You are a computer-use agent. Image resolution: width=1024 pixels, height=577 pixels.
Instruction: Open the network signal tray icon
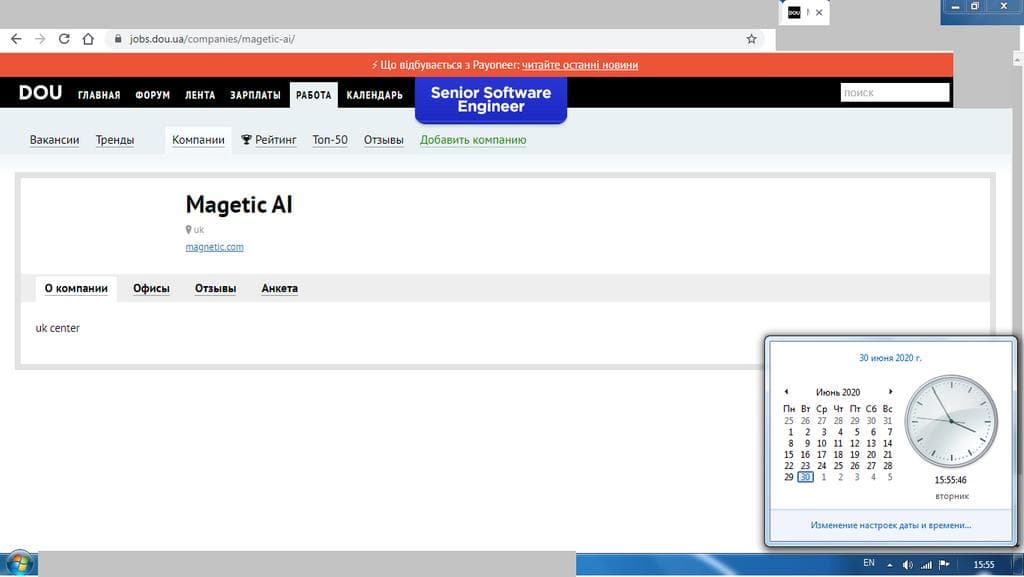[x=926, y=565]
